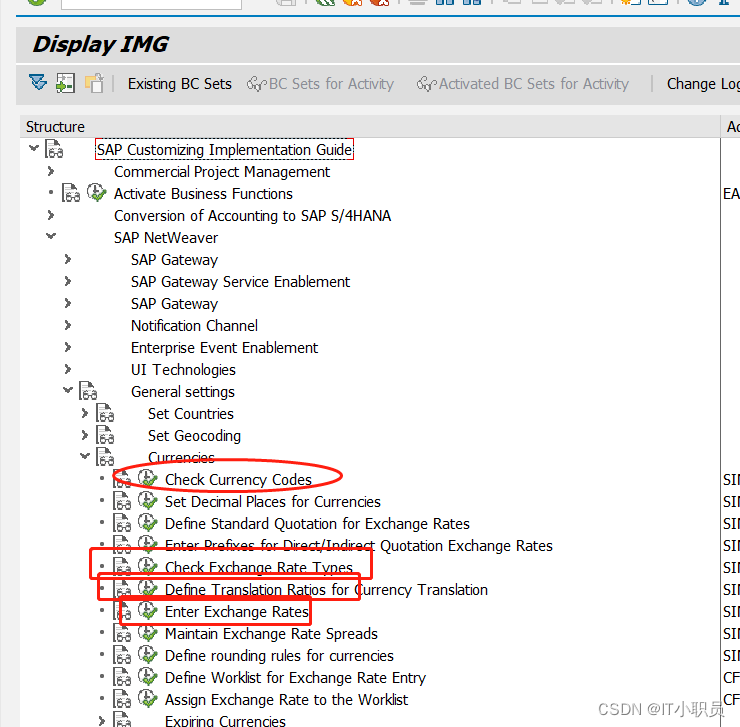The width and height of the screenshot is (740, 727).
Task: Click the grayed icon left of Existing BC Sets
Action: tap(94, 83)
